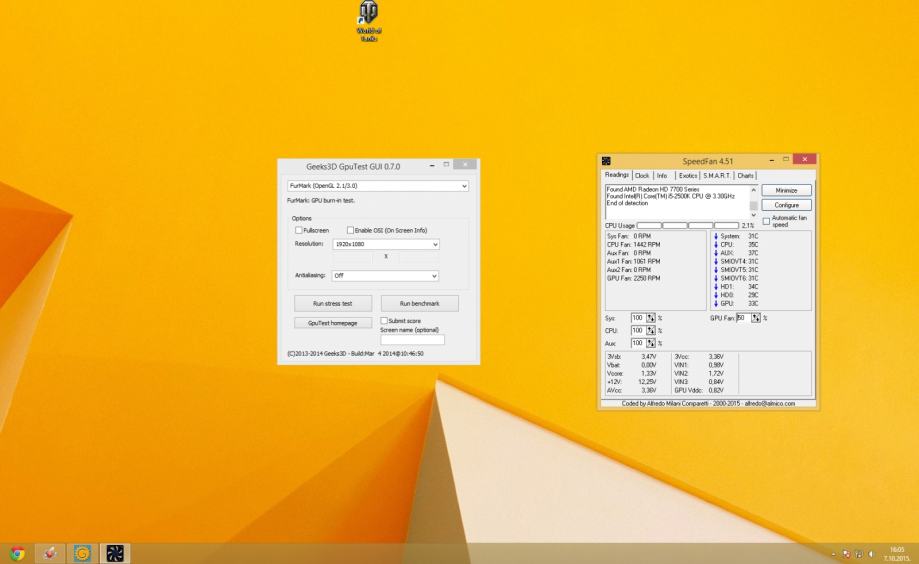Screen dimensions: 919x564
Task: Enable the Fullscreen checkbox
Action: click(298, 230)
